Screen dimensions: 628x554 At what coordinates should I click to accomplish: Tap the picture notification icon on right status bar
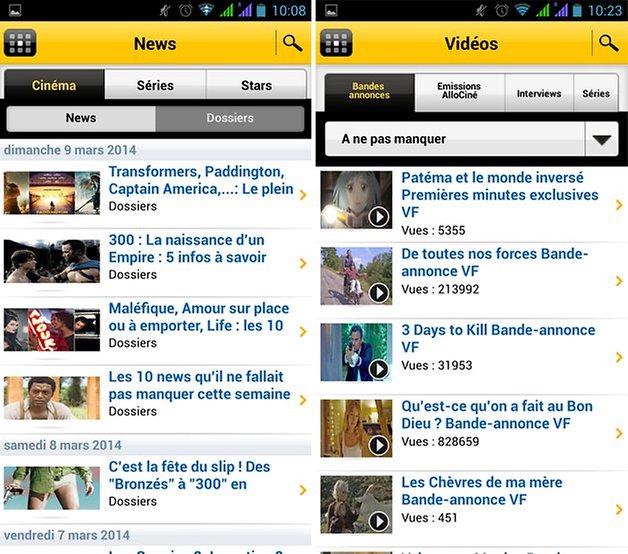pos(331,10)
